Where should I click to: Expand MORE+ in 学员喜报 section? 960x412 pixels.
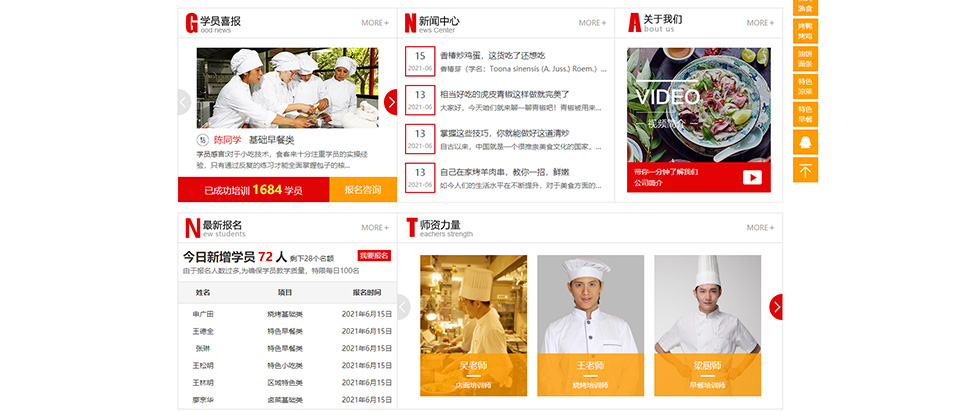pos(375,22)
